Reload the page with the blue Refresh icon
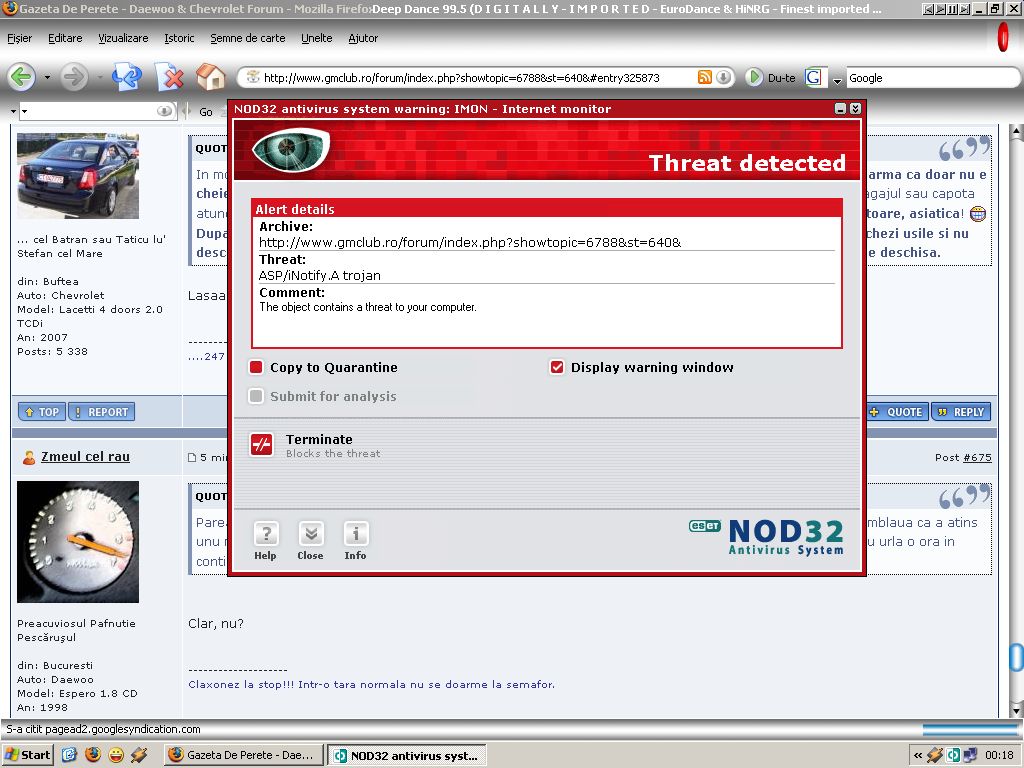Viewport: 1024px width, 768px height. click(x=127, y=77)
